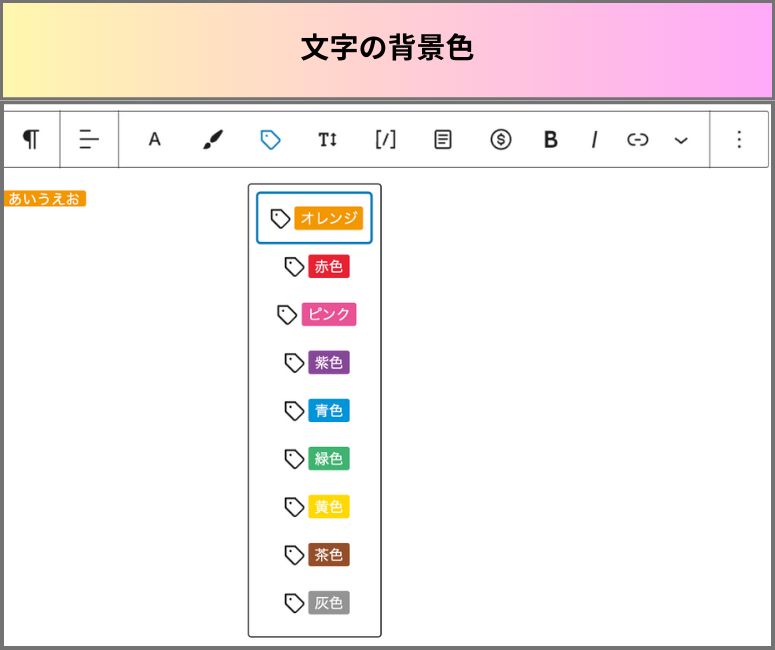Click the shortcode bracket icon
775x650 pixels.
tap(386, 139)
